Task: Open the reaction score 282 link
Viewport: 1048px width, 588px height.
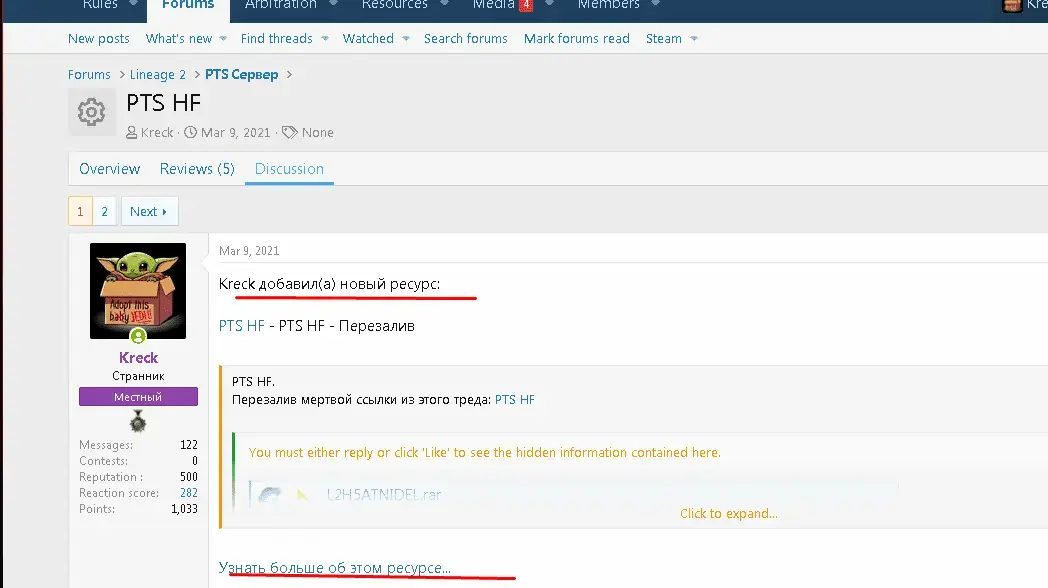Action: [188, 492]
